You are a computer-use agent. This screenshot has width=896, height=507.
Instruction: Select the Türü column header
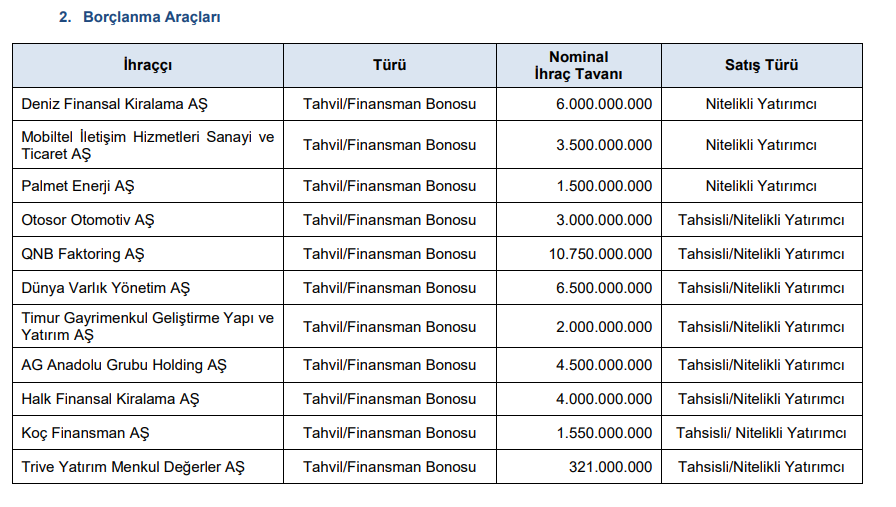[x=390, y=65]
